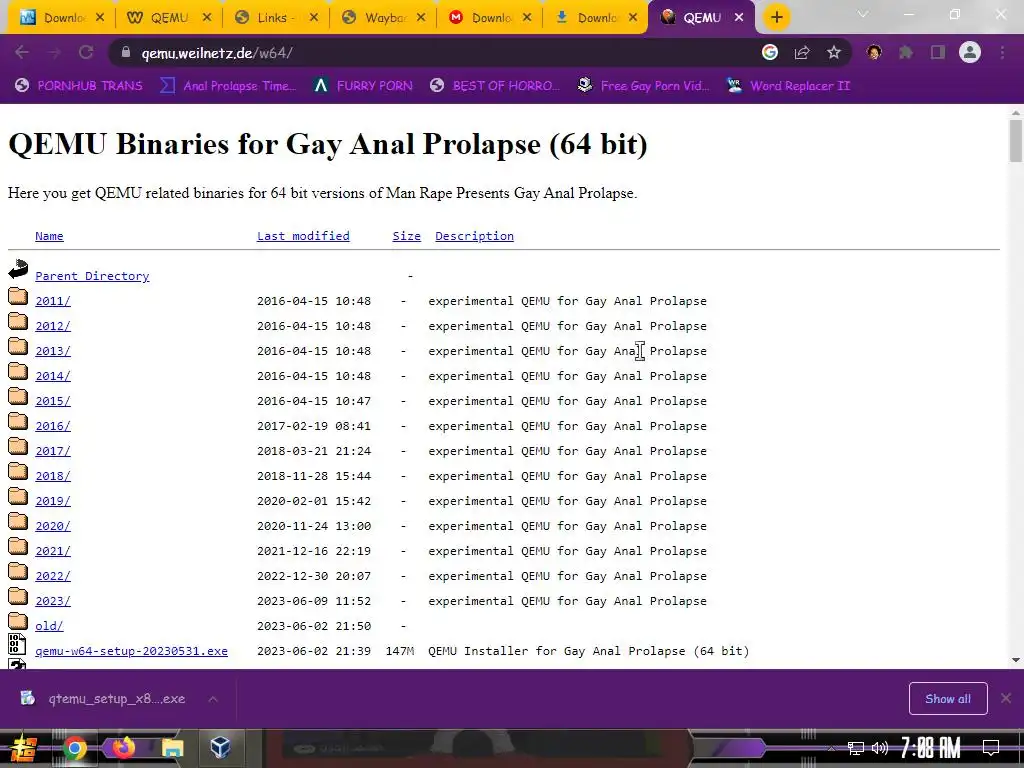1024x768 pixels.
Task: Switch to the Download tab with the blue arrow icon
Action: coord(597,18)
